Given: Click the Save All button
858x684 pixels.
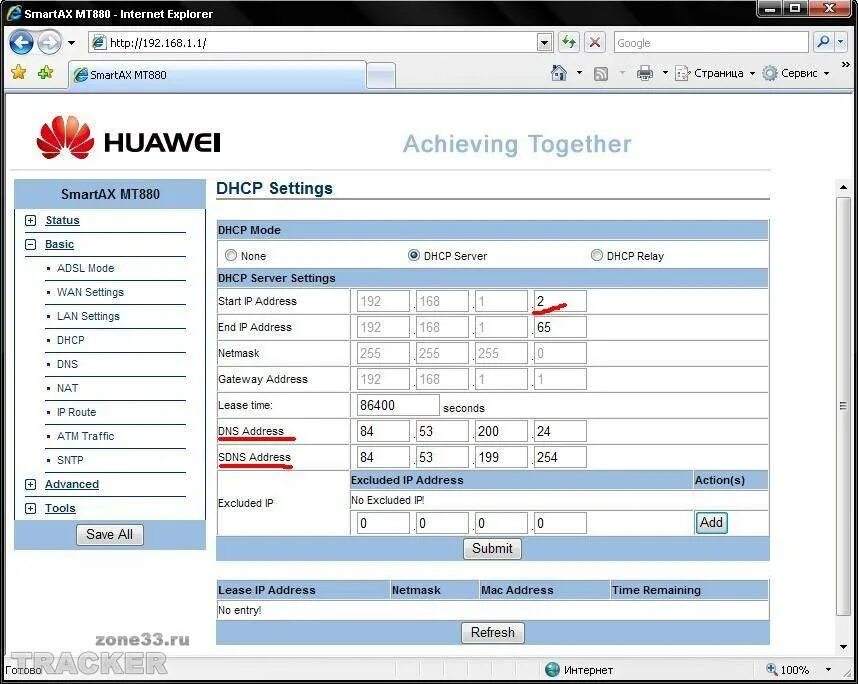Looking at the screenshot, I should 109,535.
